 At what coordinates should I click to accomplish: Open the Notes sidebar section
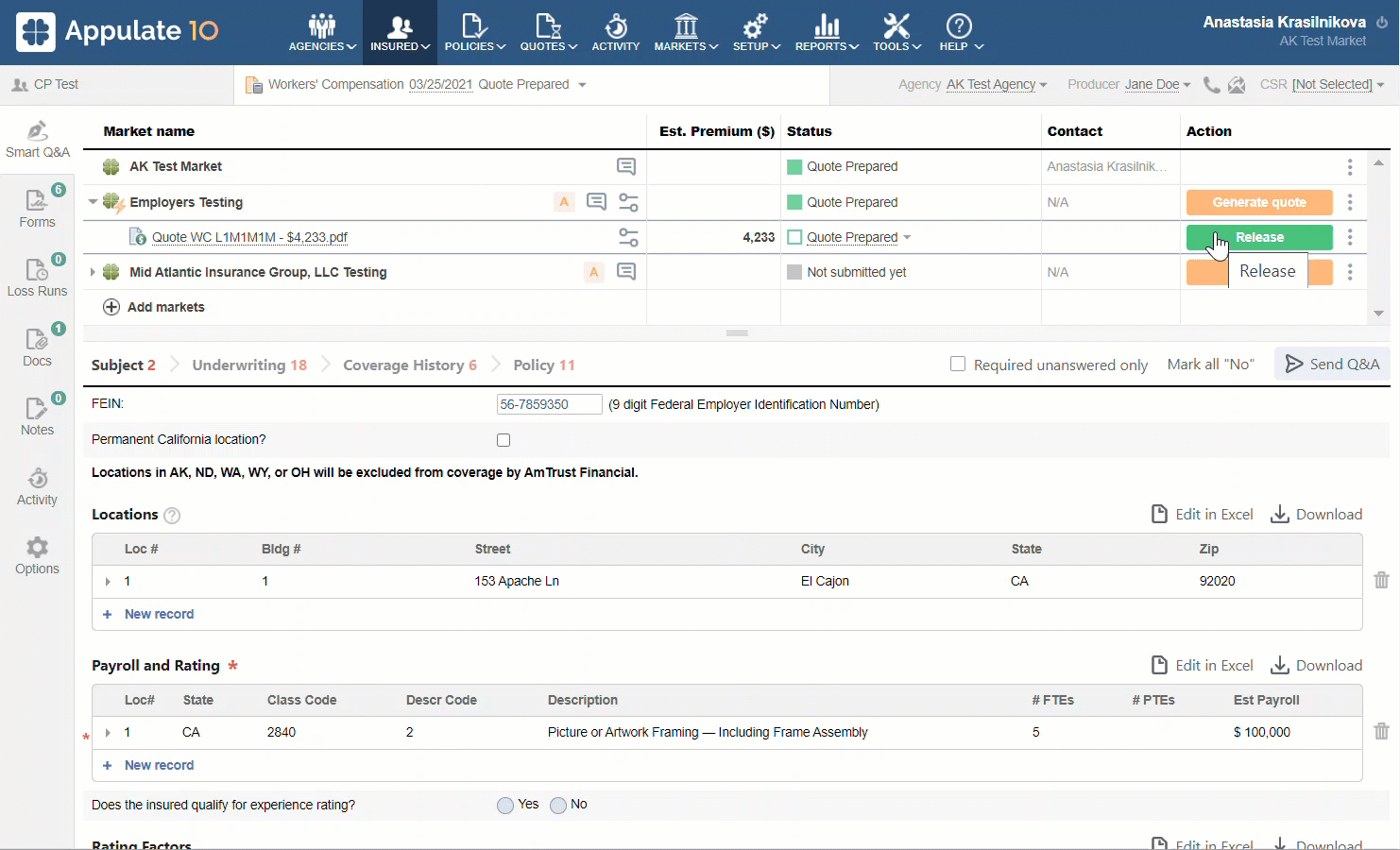point(37,416)
